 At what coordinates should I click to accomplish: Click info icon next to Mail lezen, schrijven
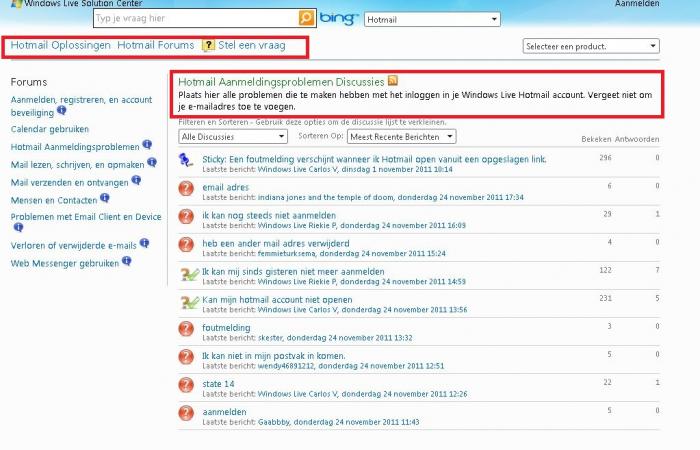pyautogui.click(x=152, y=162)
